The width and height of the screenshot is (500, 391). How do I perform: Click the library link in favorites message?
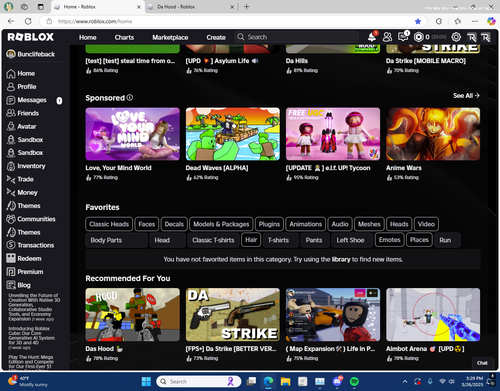click(x=341, y=259)
